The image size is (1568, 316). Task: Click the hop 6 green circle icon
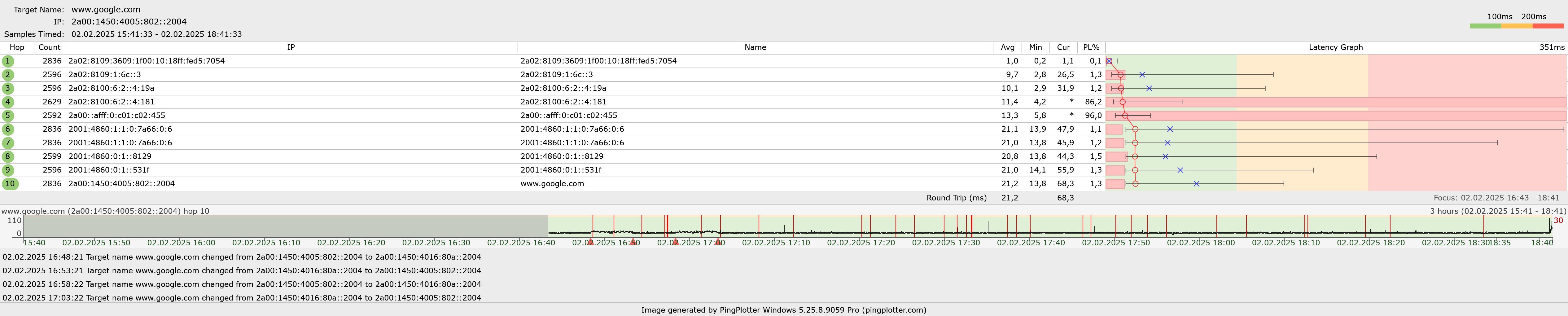click(x=8, y=129)
